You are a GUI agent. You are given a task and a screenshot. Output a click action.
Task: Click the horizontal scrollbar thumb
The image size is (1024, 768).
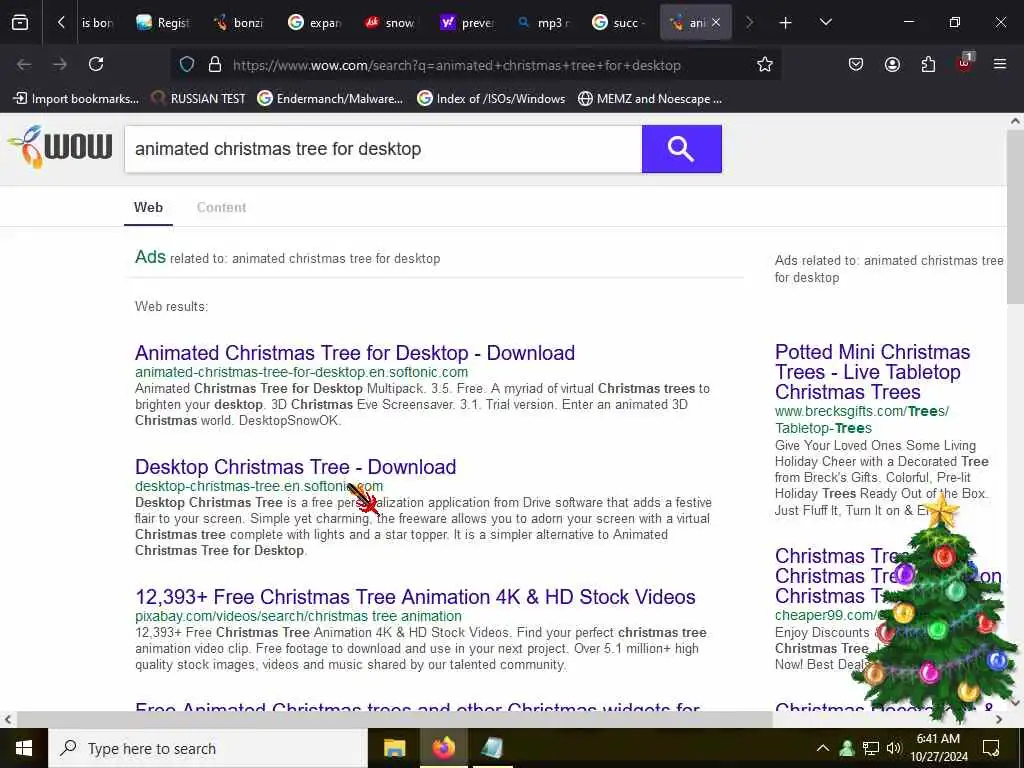(394, 719)
